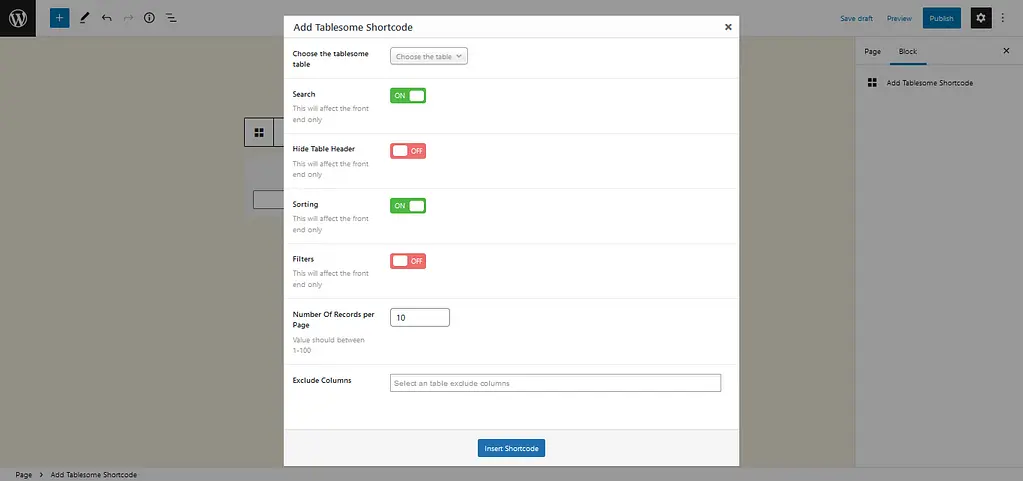The height and width of the screenshot is (481, 1023).
Task: Click the Filters label
Action: point(303,259)
